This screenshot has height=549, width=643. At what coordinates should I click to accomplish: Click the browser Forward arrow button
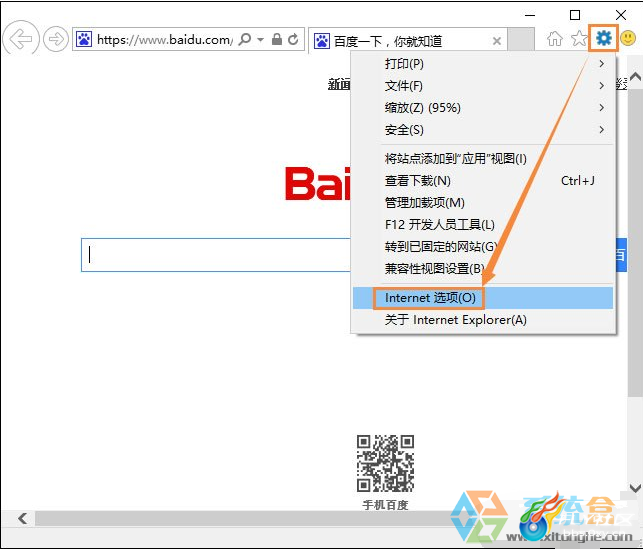(56, 39)
